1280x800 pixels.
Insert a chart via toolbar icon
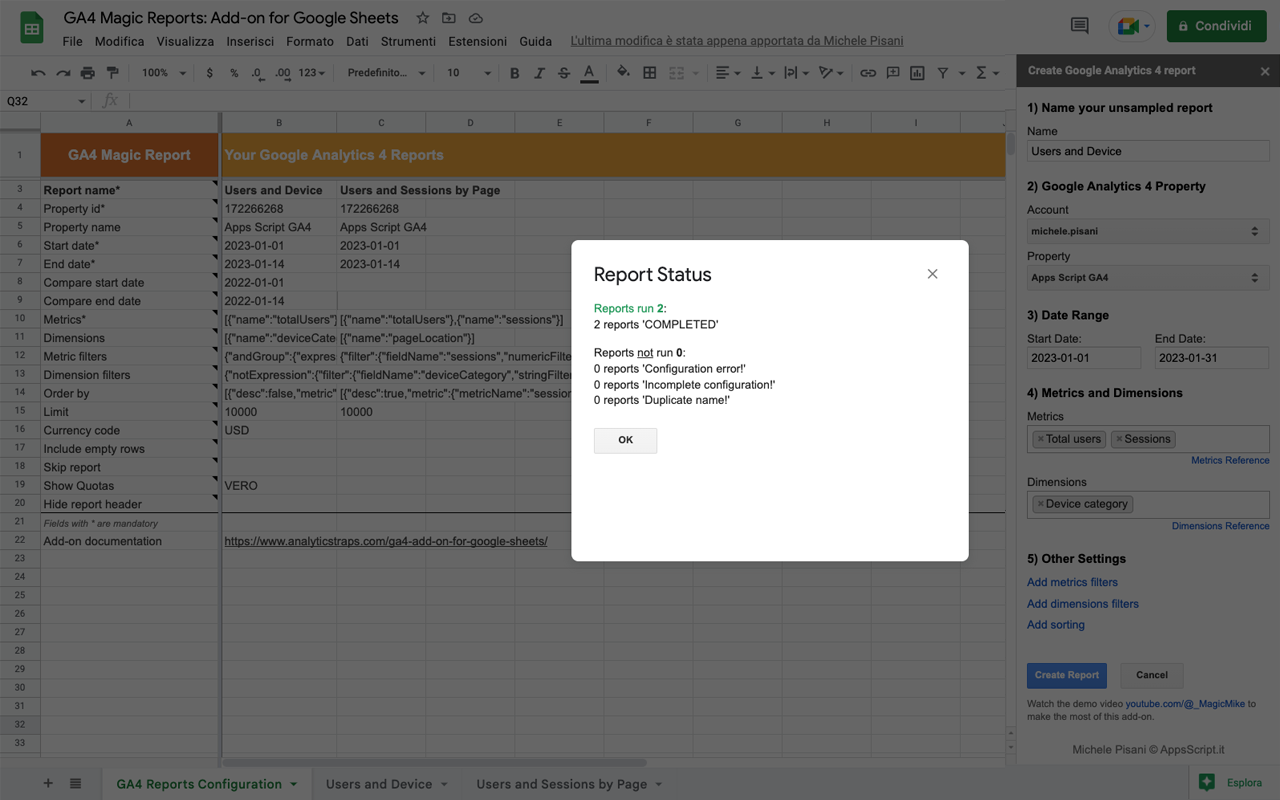(x=917, y=72)
